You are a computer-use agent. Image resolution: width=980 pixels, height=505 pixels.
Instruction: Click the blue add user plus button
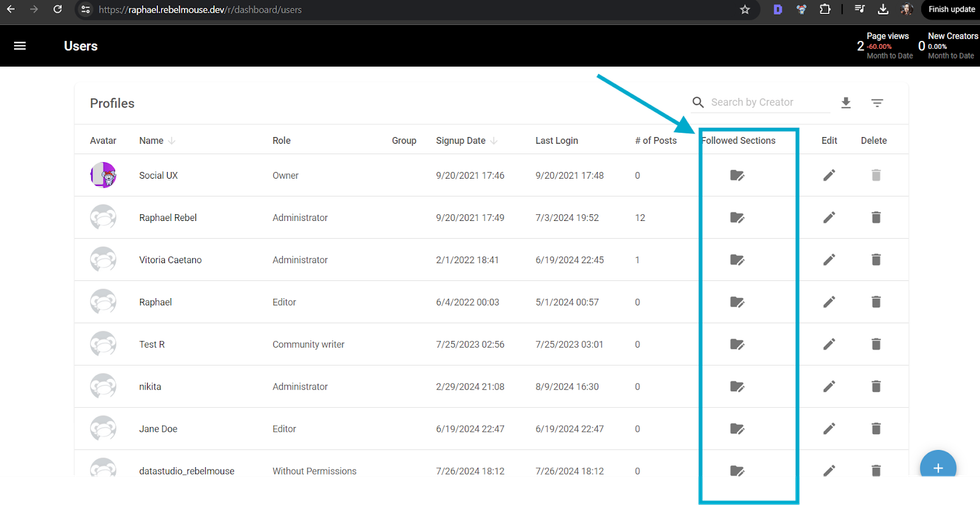tap(937, 467)
